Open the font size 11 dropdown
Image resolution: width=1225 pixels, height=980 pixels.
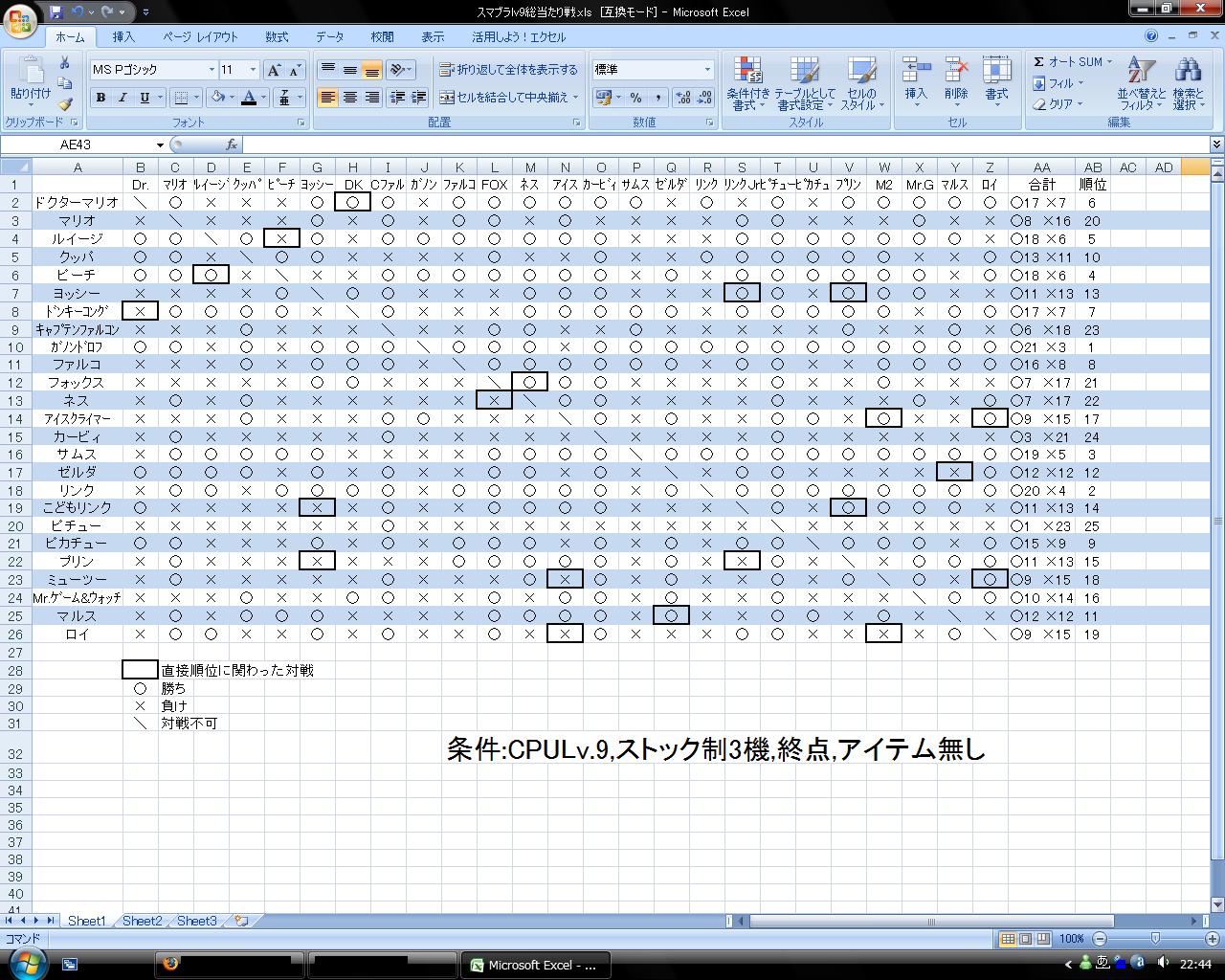(253, 70)
